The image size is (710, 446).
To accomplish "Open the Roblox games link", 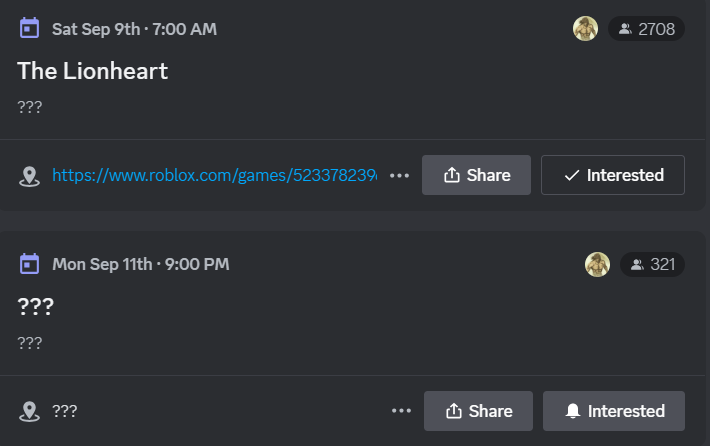I will point(214,175).
